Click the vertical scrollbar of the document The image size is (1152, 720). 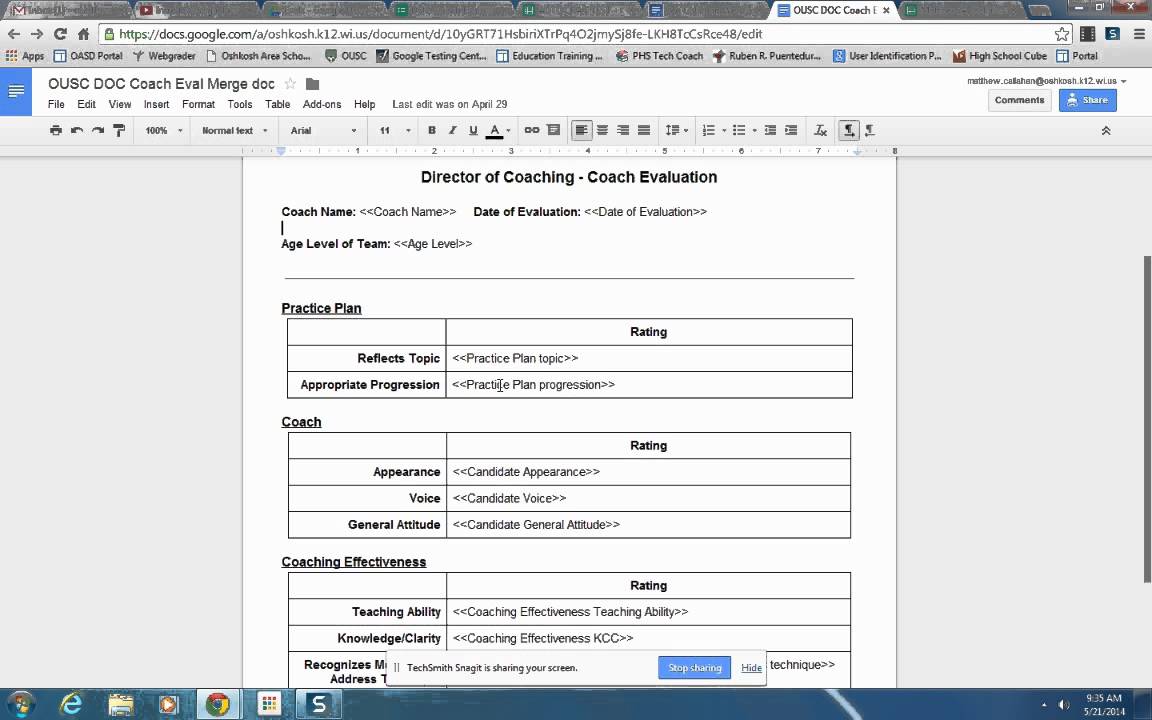(1147, 419)
